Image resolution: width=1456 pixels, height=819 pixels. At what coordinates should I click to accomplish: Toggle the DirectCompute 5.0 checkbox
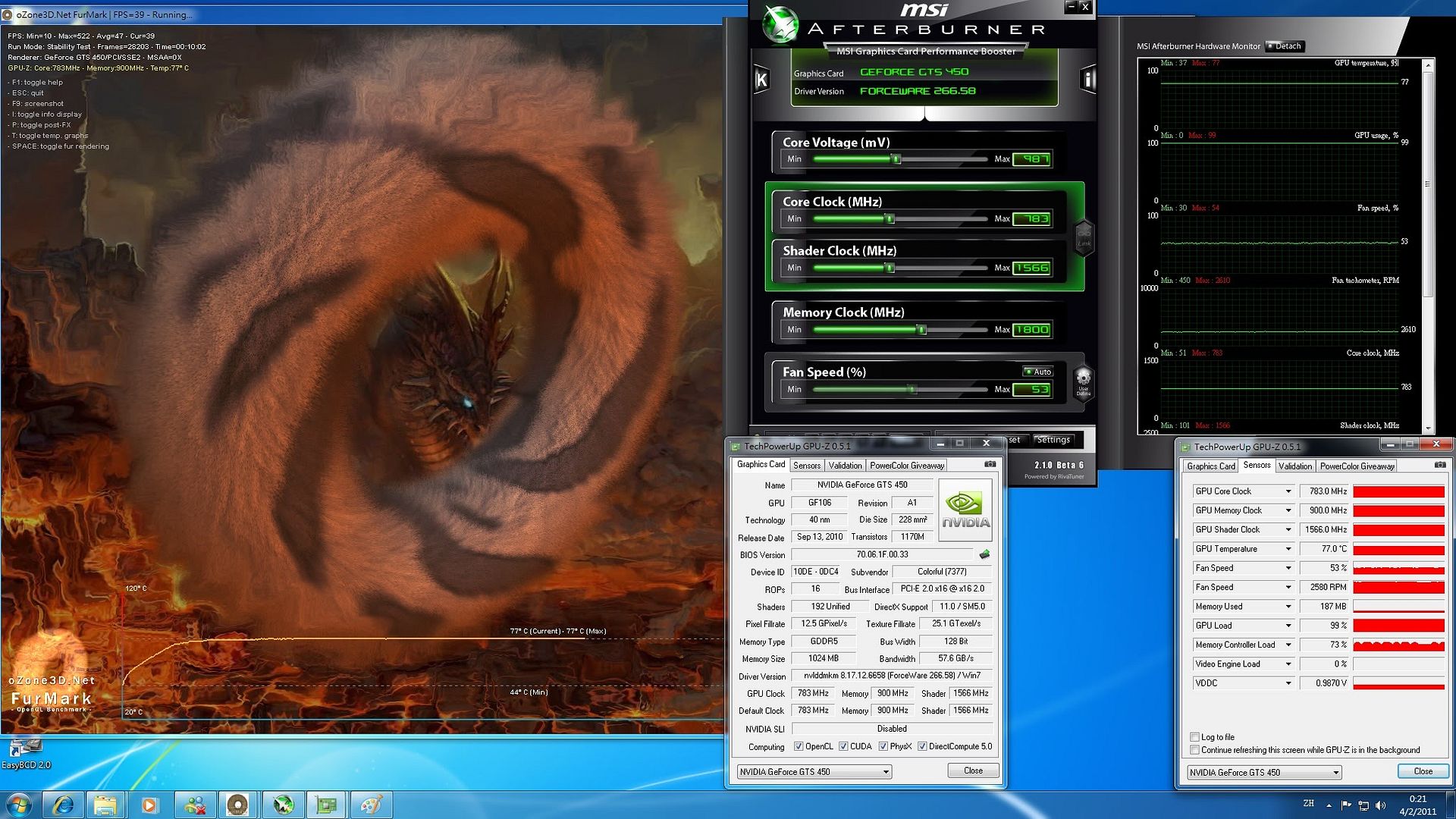(922, 746)
